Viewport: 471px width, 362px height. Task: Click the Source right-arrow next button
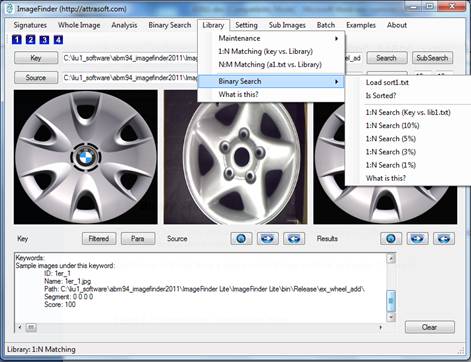point(268,239)
